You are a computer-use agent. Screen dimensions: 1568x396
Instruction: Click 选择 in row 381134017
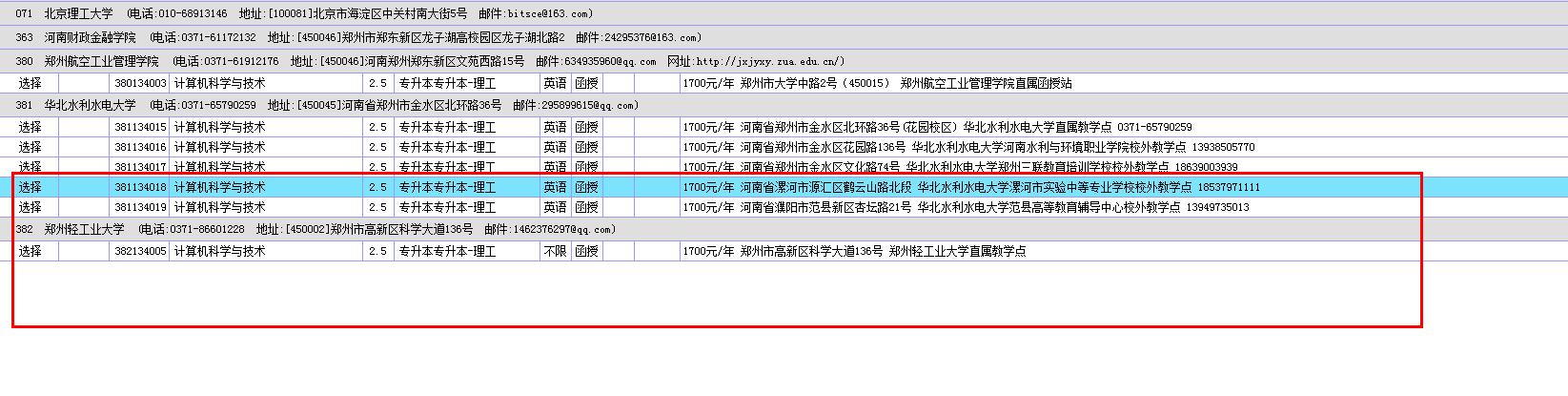click(31, 167)
